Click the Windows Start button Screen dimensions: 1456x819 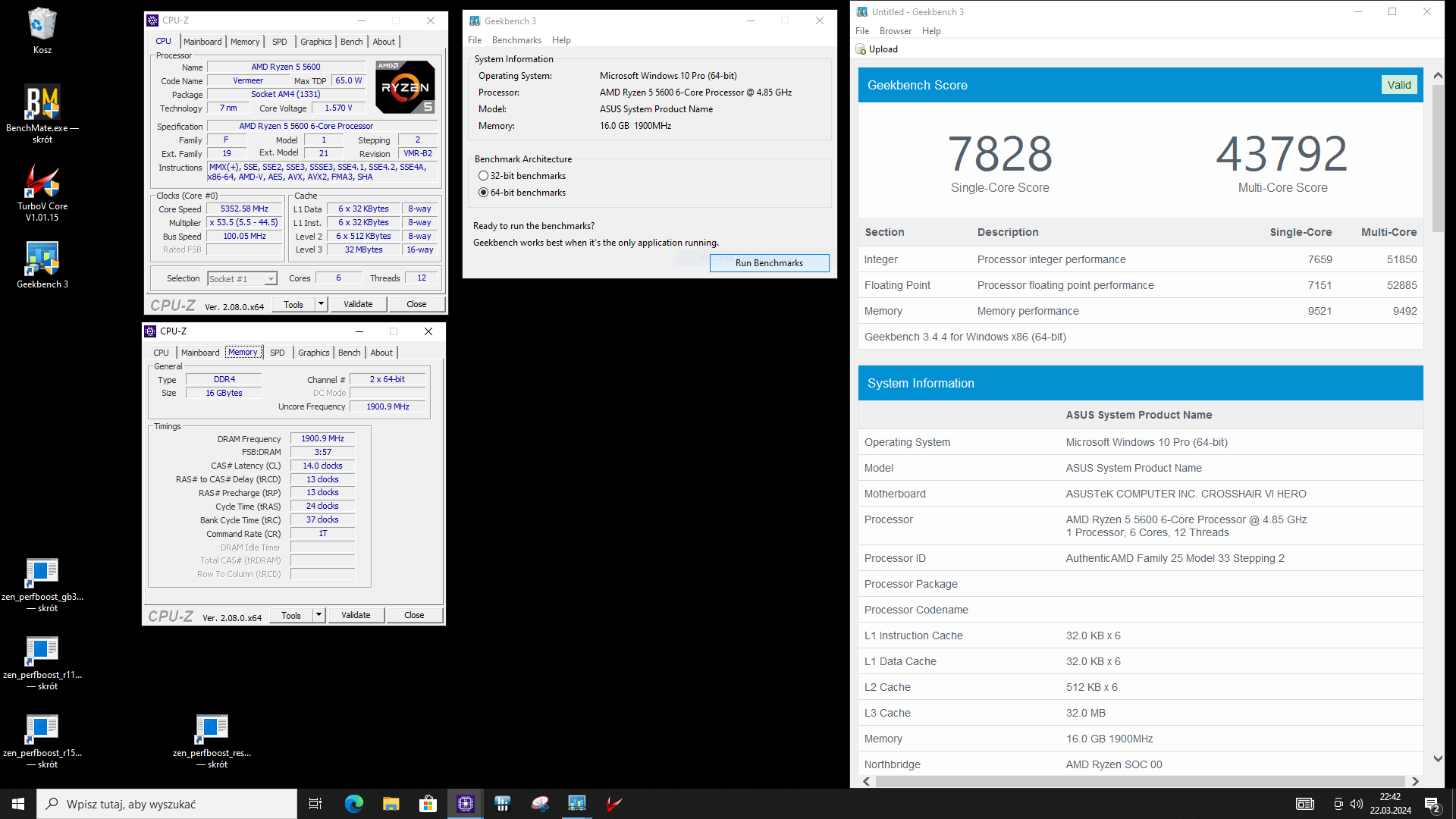coord(18,804)
